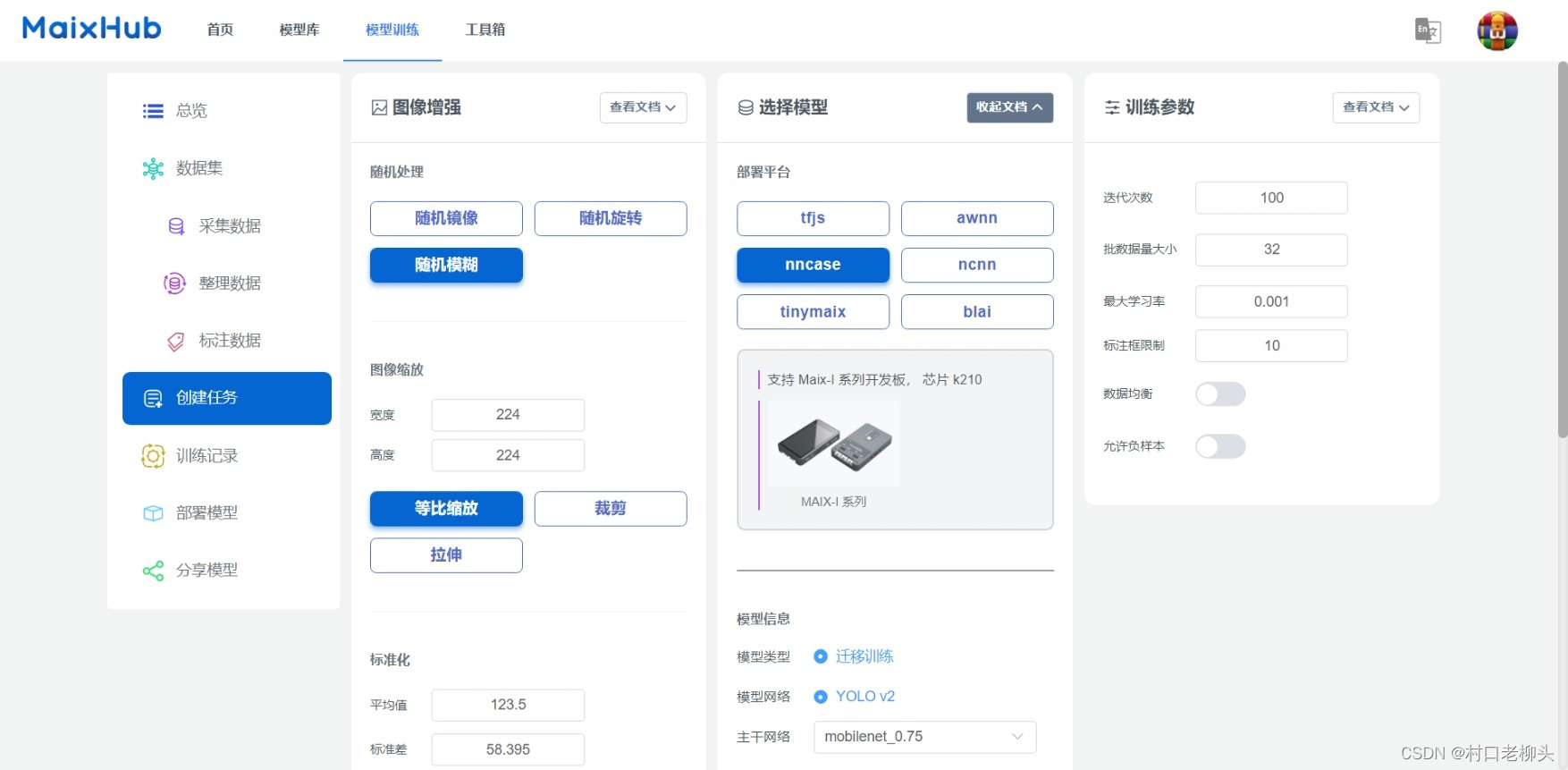
Task: Collapse docs with 收起文档 button
Action: click(x=1009, y=107)
